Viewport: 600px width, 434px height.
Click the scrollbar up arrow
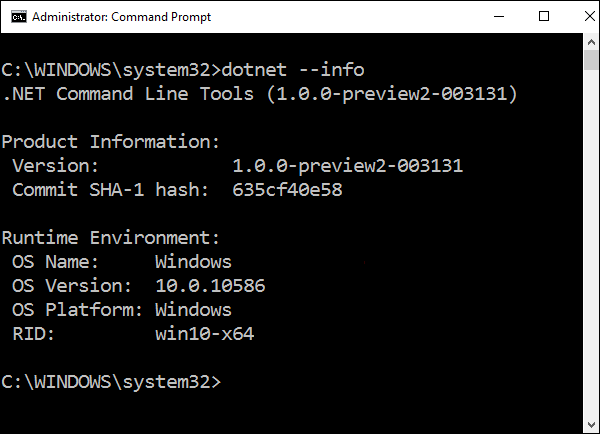point(590,42)
